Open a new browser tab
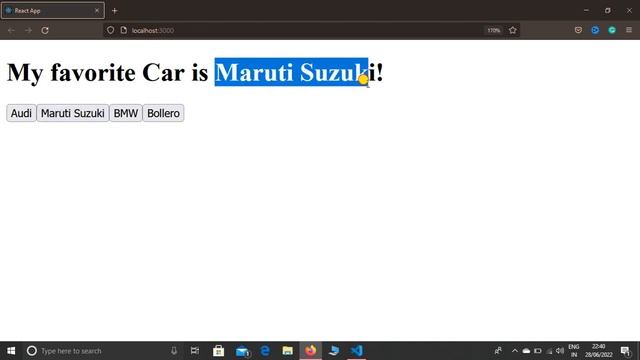The image size is (640, 360). tap(115, 11)
